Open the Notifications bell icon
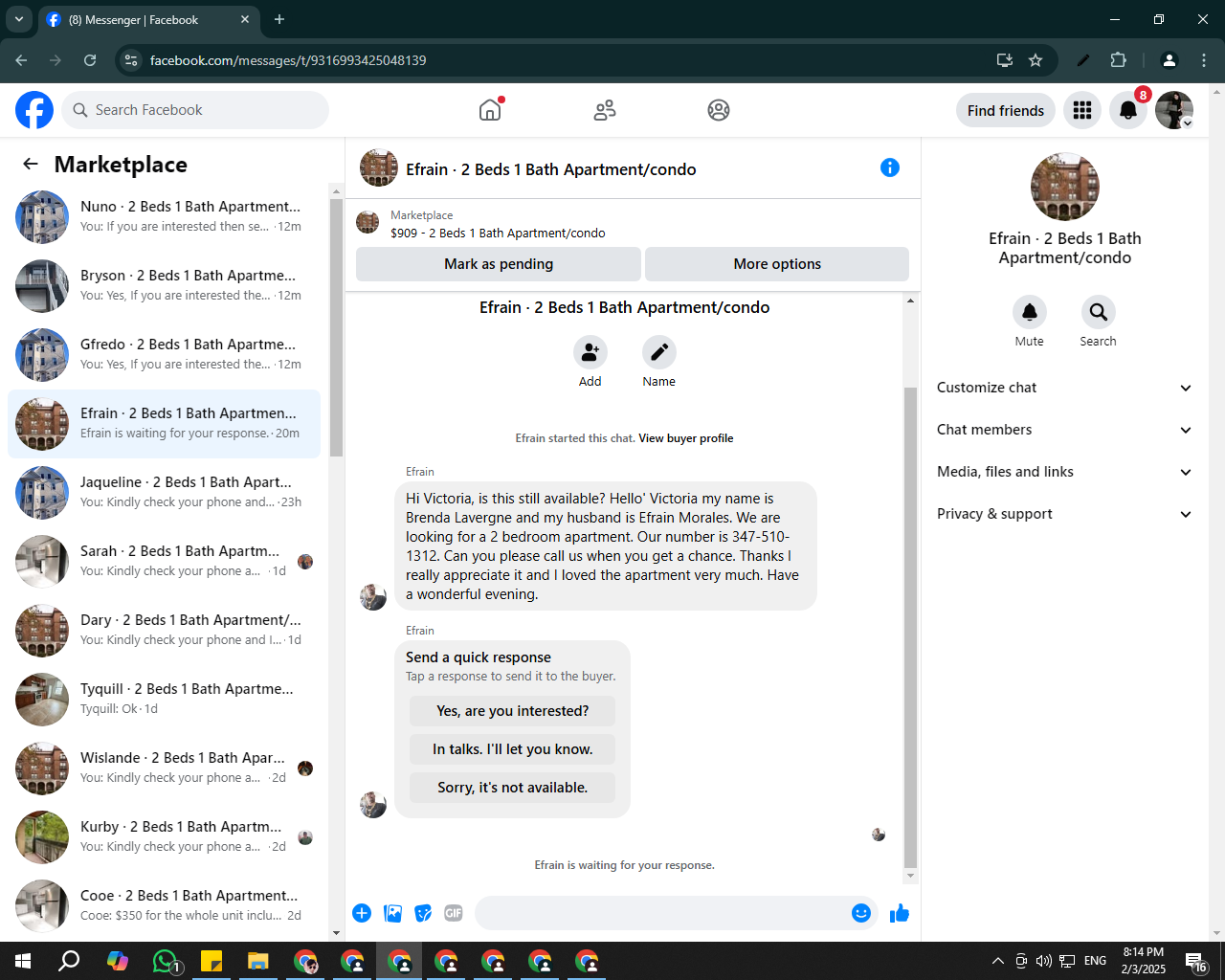1225x980 pixels. click(1128, 110)
